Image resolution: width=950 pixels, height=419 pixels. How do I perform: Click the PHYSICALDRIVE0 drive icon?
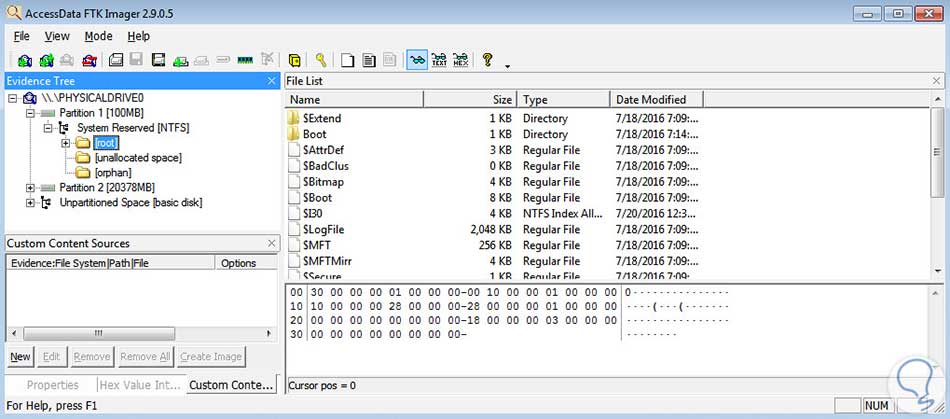coord(30,98)
